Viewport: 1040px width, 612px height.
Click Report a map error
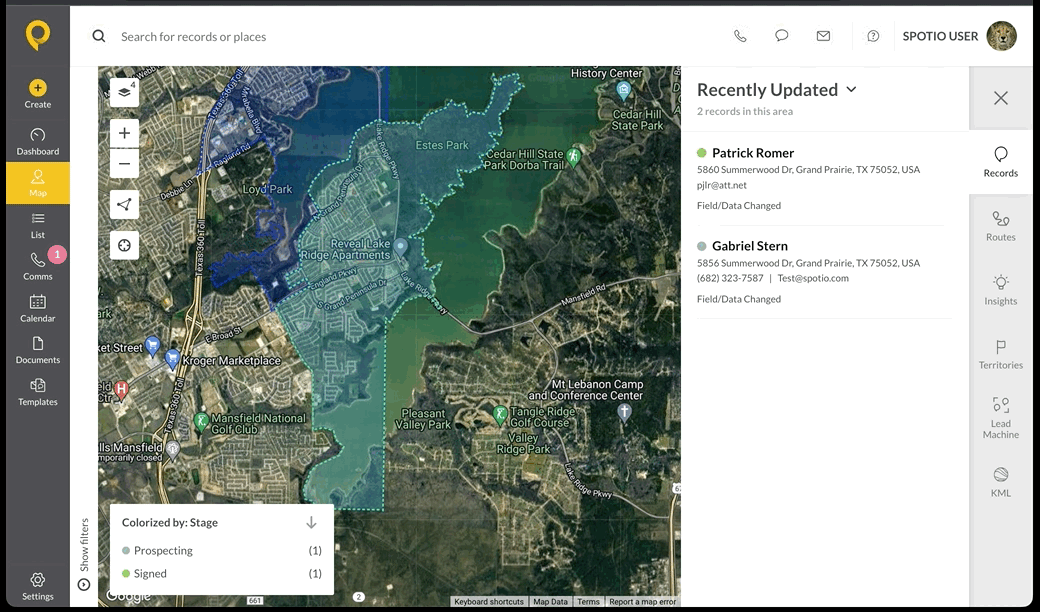tap(643, 601)
